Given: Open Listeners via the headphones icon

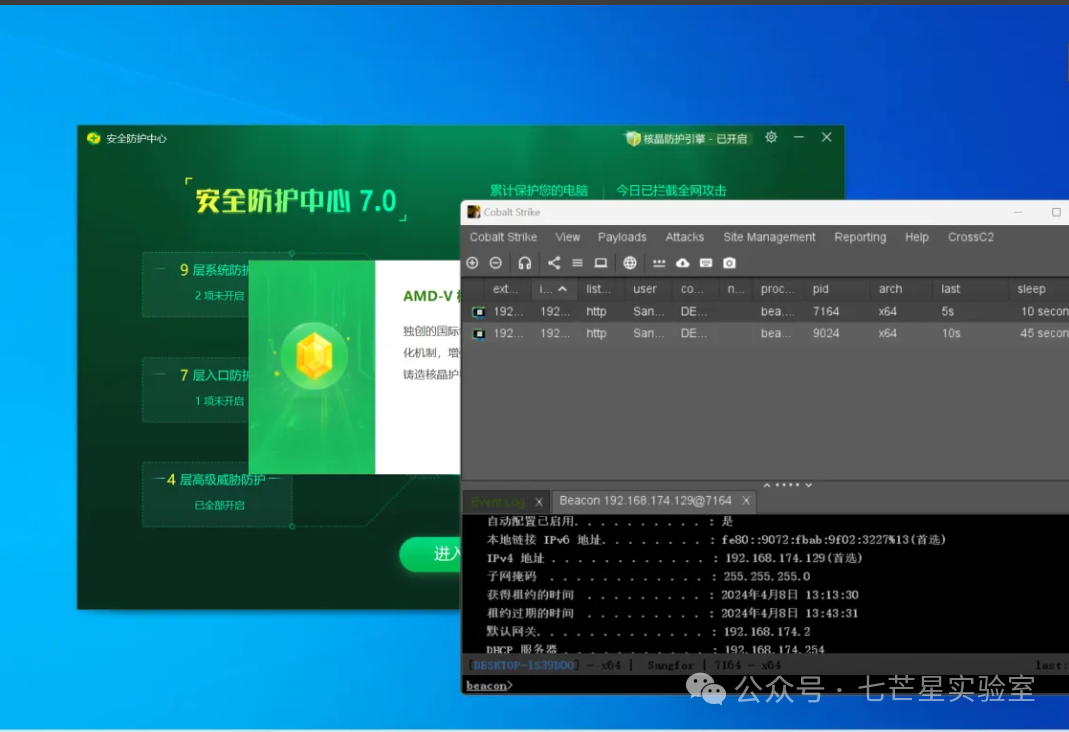Looking at the screenshot, I should [524, 263].
